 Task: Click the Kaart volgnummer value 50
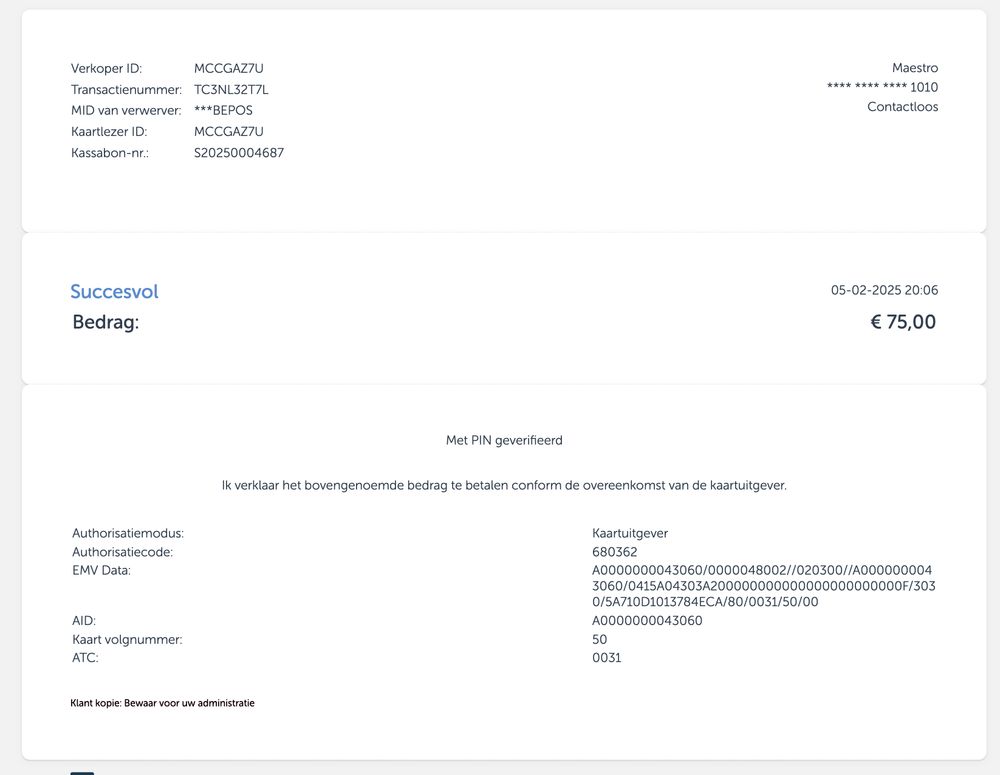click(600, 639)
